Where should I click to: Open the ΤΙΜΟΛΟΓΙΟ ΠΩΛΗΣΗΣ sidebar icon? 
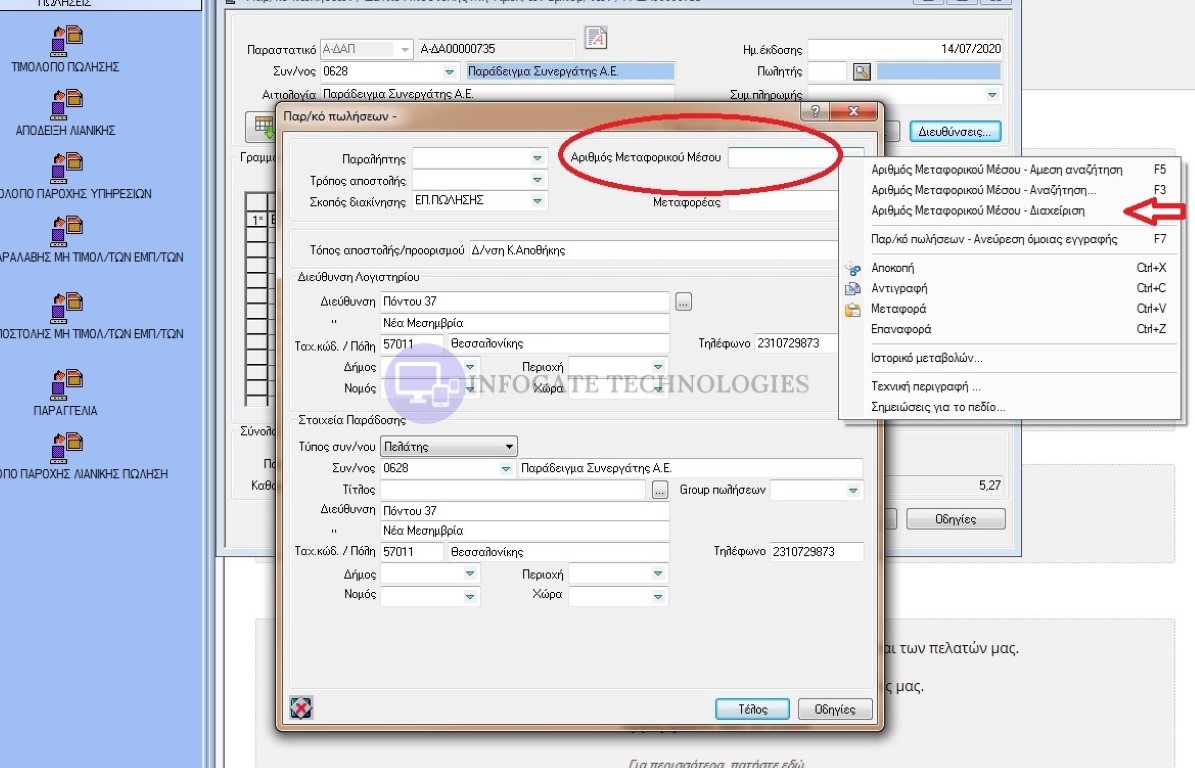[x=67, y=40]
